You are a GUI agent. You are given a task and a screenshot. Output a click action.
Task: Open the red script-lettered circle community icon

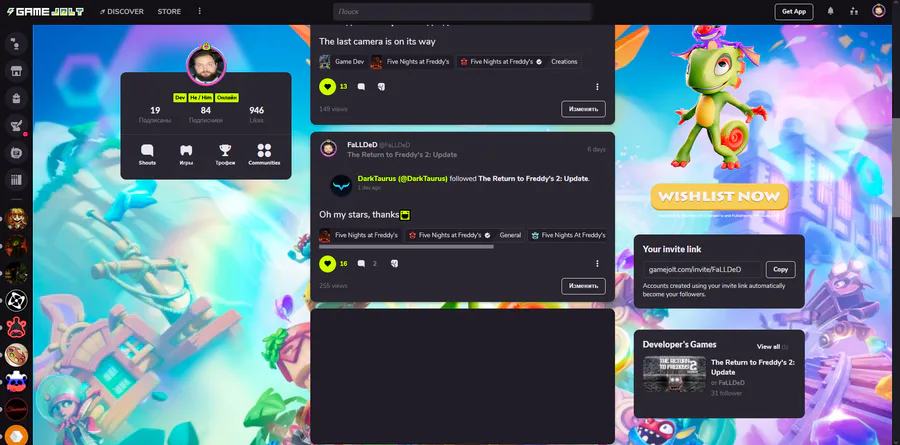(17, 409)
